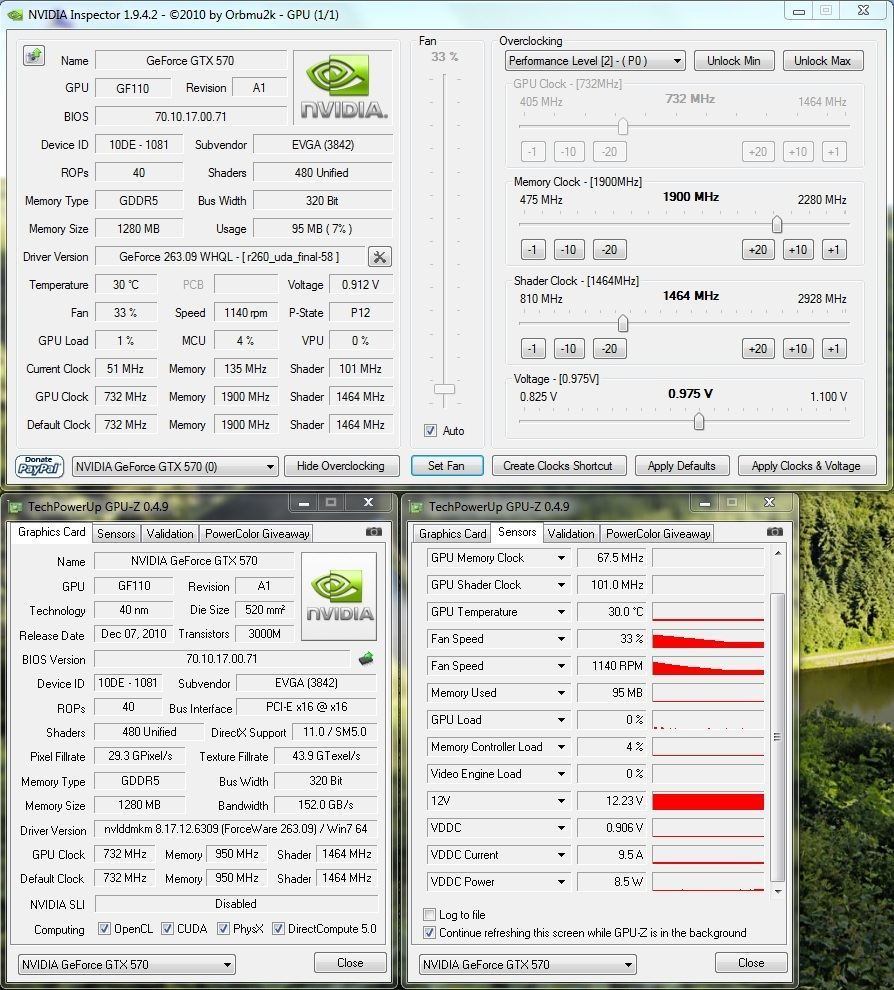
Task: Toggle PhysX checkbox
Action: tap(223, 929)
